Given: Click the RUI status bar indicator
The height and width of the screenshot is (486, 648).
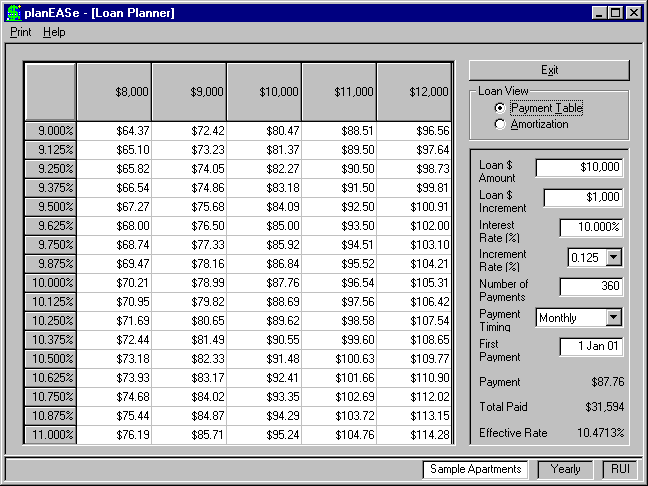Looking at the screenshot, I should point(620,469).
